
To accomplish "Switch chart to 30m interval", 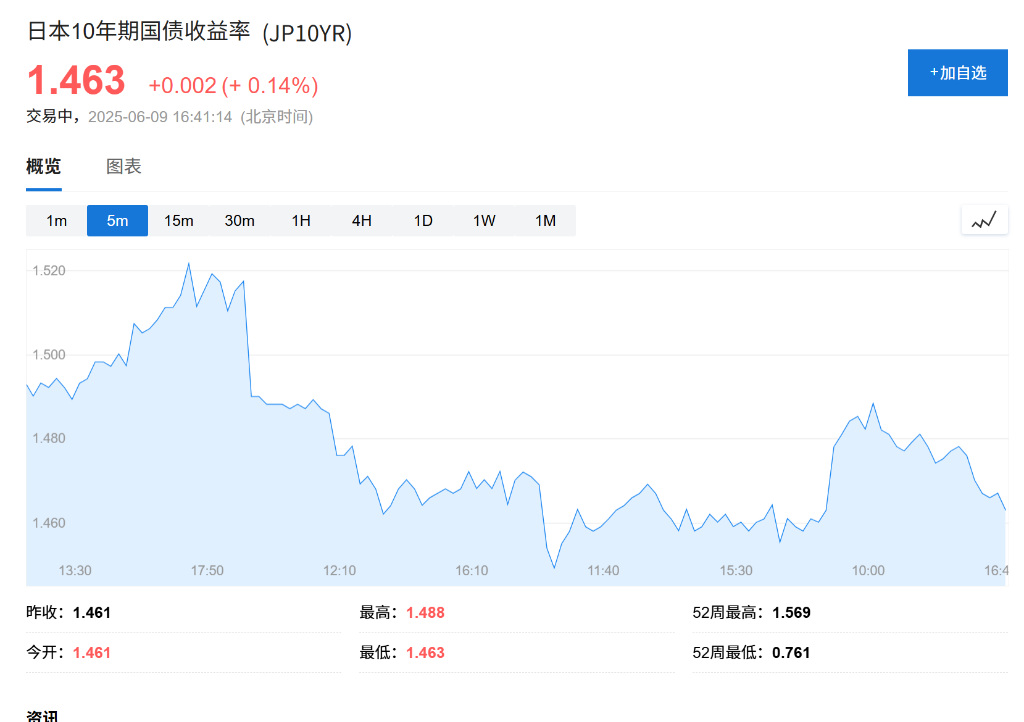I will (x=240, y=221).
